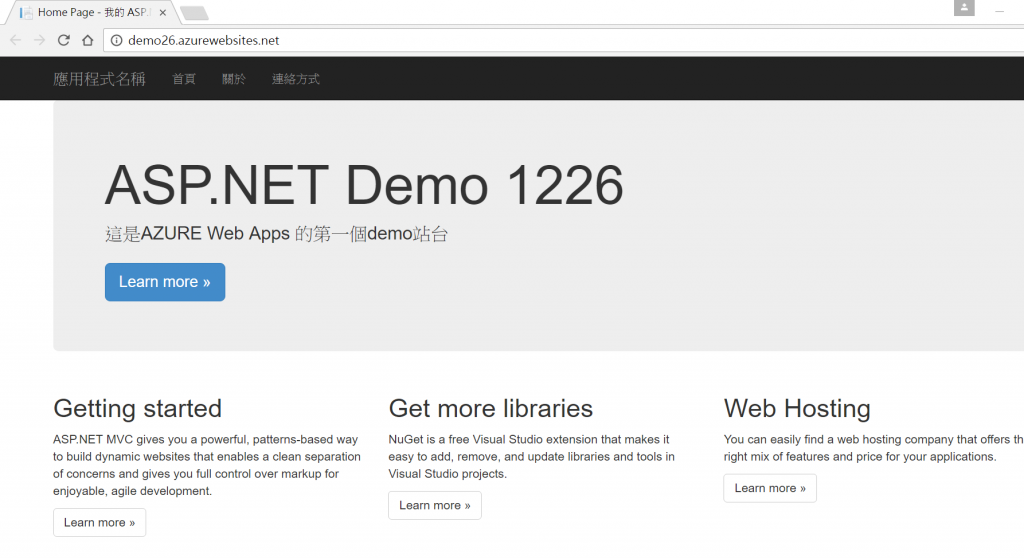Click the ASP.NET Demo 1226 heading
1024x558 pixels.
coord(364,186)
